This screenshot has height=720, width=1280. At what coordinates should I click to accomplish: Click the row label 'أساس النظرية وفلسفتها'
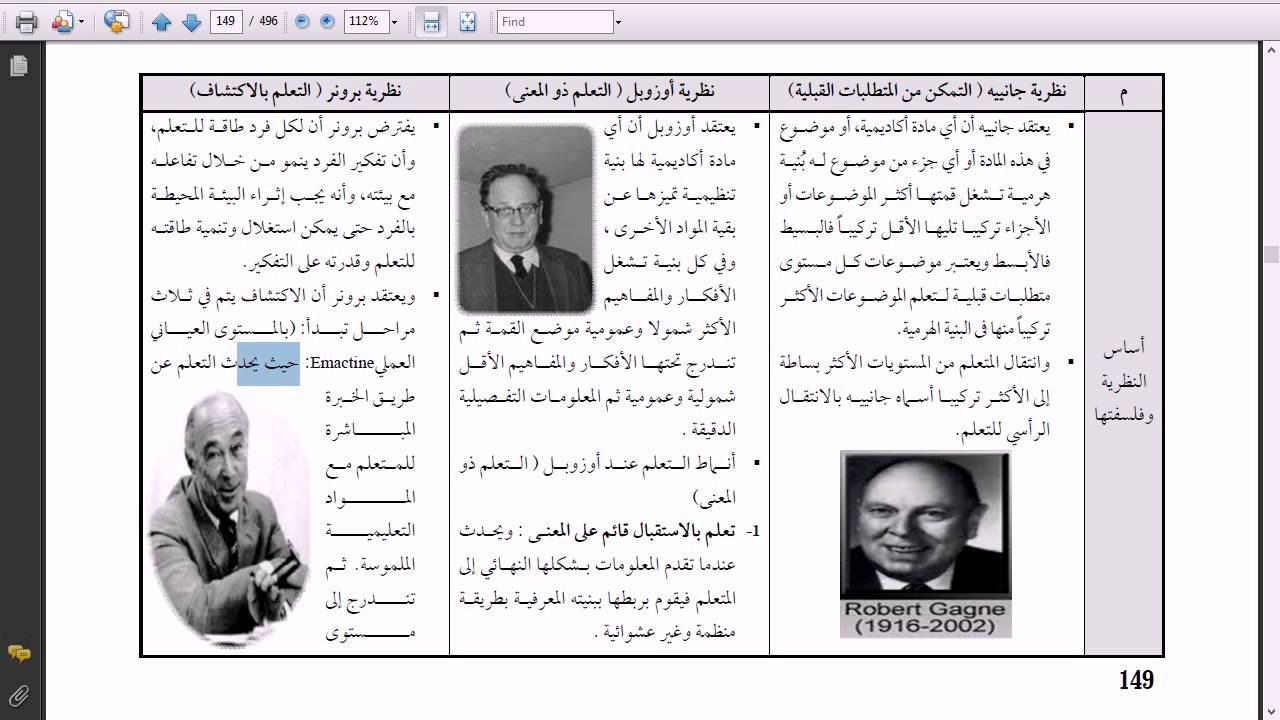[1124, 382]
